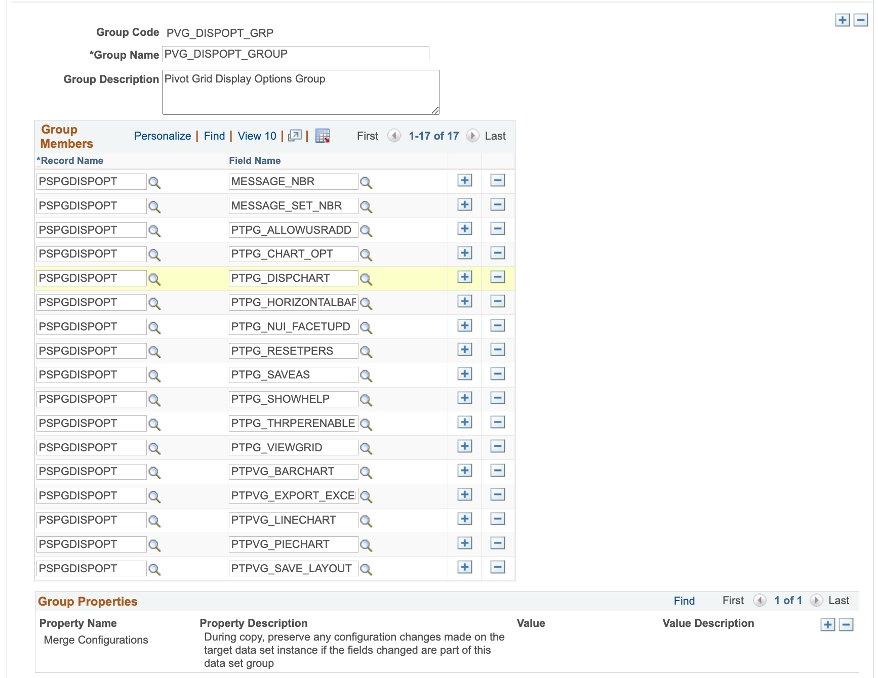Edit record name on PTPG_DISPCHART row

pos(91,278)
